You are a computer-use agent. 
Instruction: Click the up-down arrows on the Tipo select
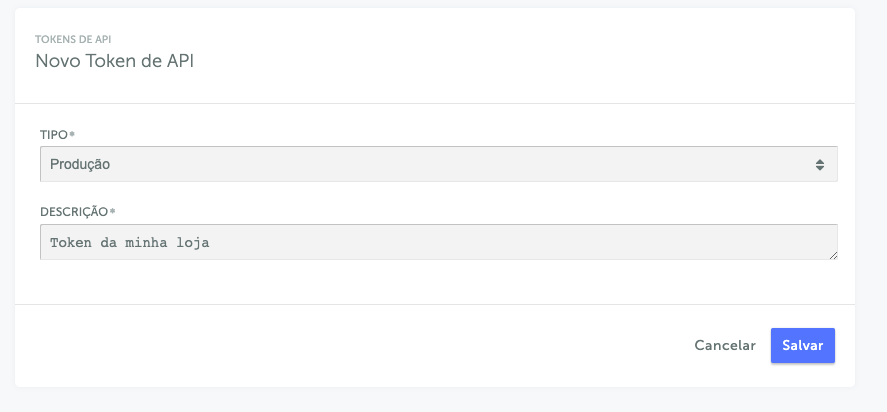coord(819,164)
